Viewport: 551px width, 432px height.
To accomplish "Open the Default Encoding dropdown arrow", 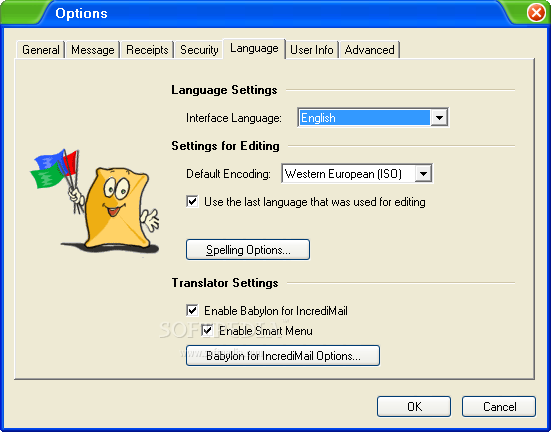I will pos(423,173).
